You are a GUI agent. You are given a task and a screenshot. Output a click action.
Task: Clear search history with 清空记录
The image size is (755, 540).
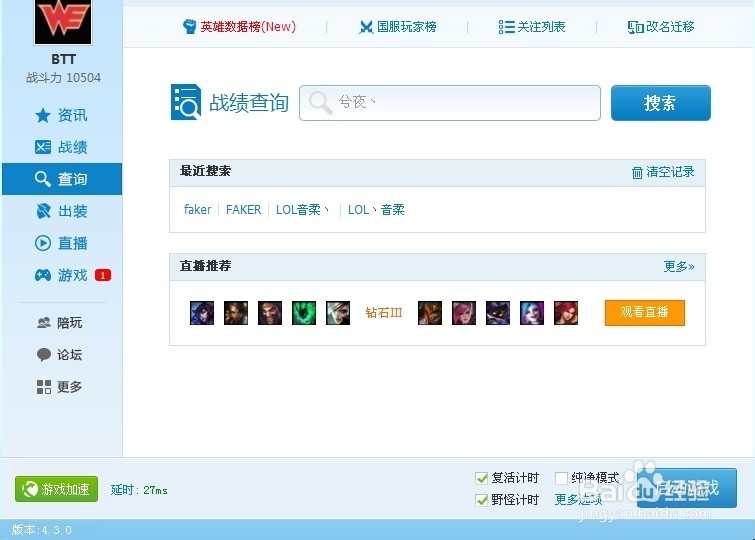click(x=663, y=172)
